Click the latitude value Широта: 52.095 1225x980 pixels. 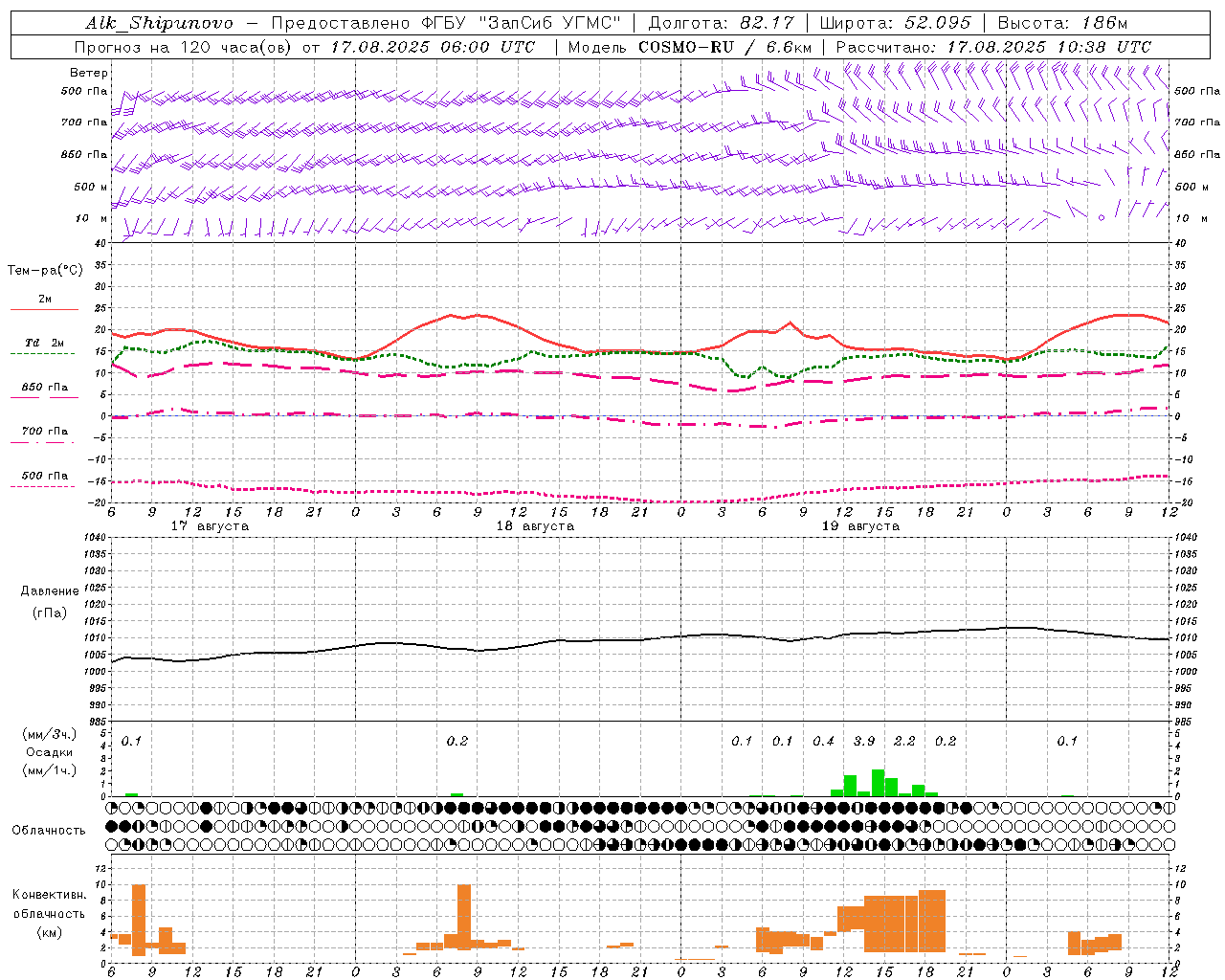896,23
